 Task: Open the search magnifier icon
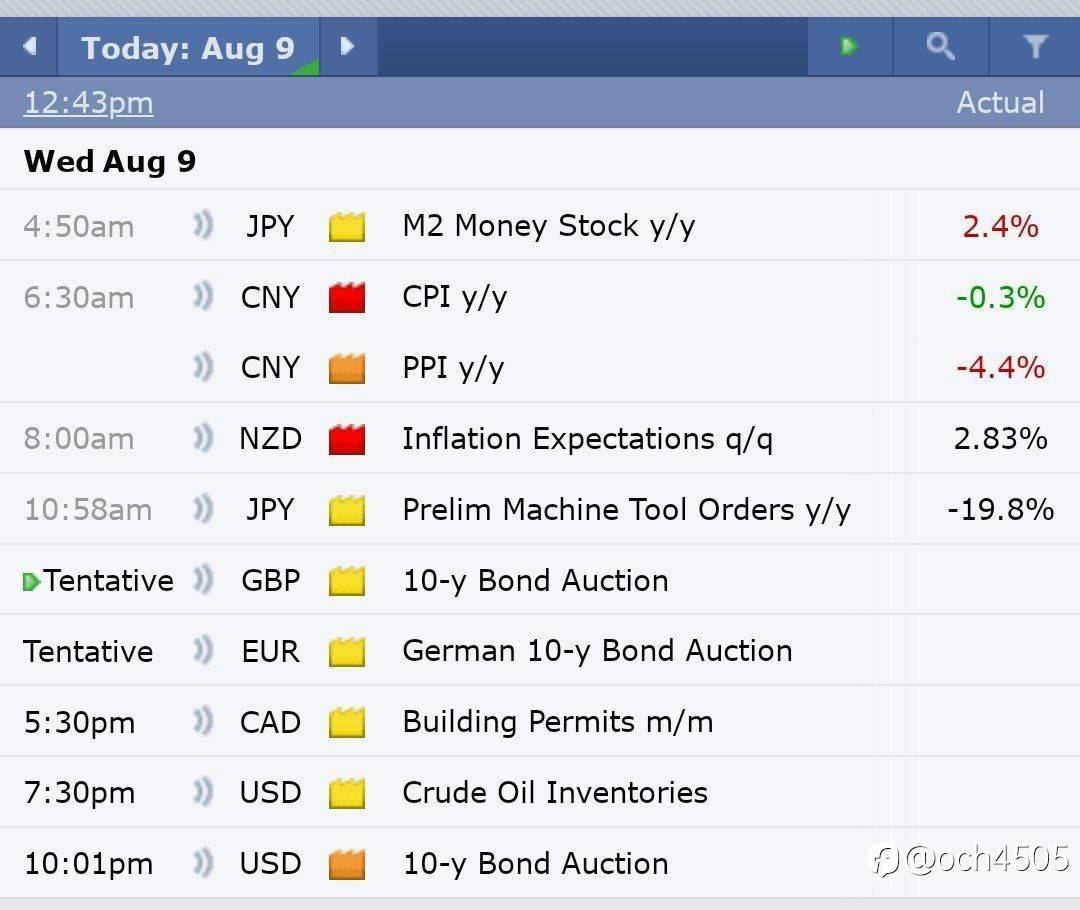[x=940, y=46]
